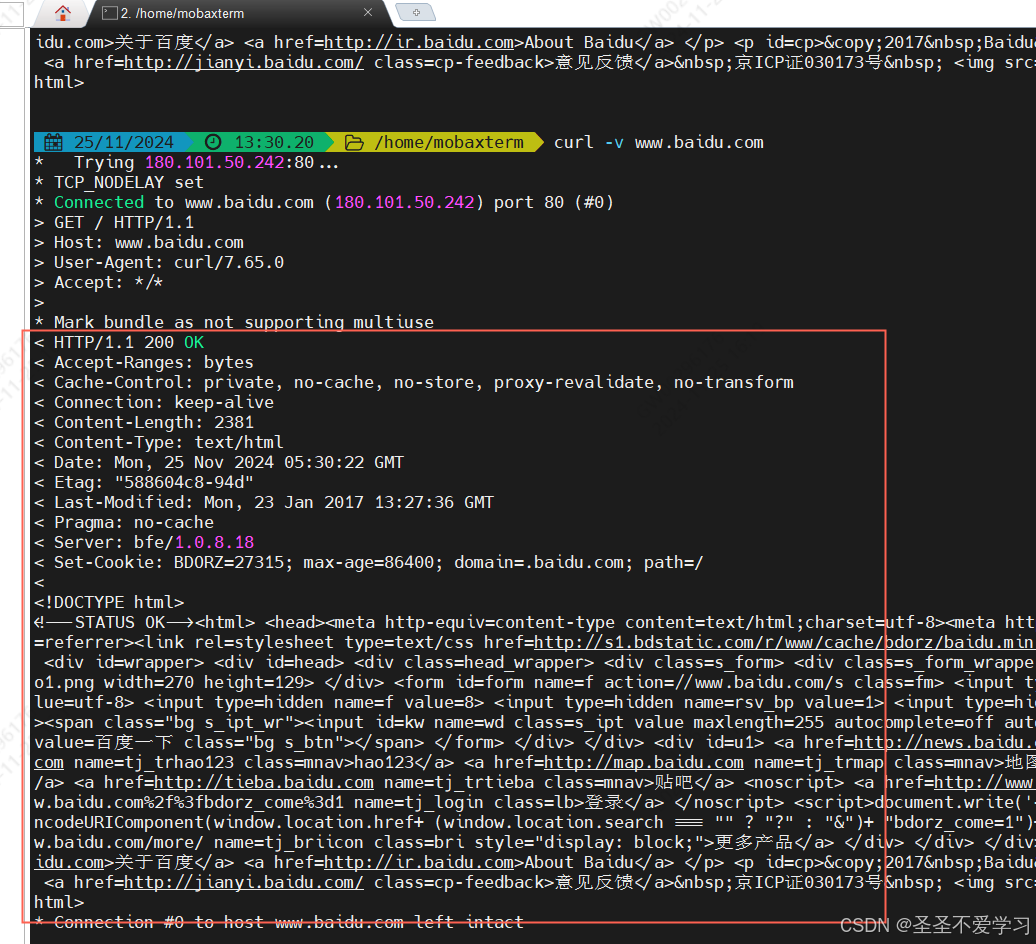Click the TCP_NODELAY set line
Screen dimensions: 1036x944
coord(129,182)
